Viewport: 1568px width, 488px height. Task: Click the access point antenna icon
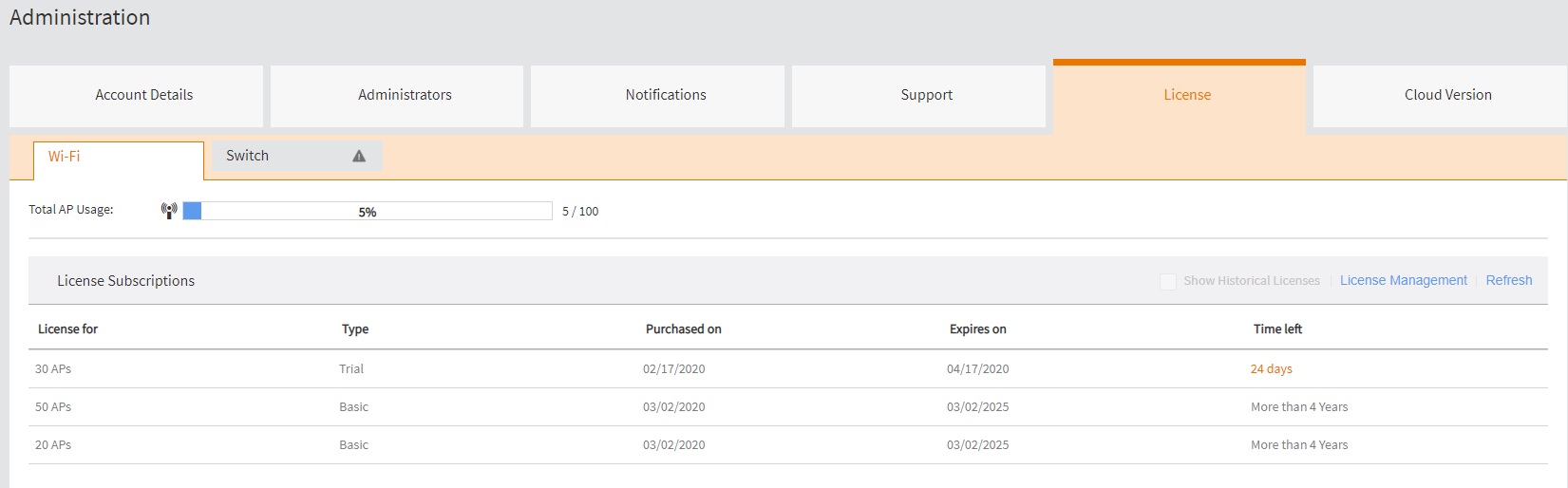pos(169,211)
